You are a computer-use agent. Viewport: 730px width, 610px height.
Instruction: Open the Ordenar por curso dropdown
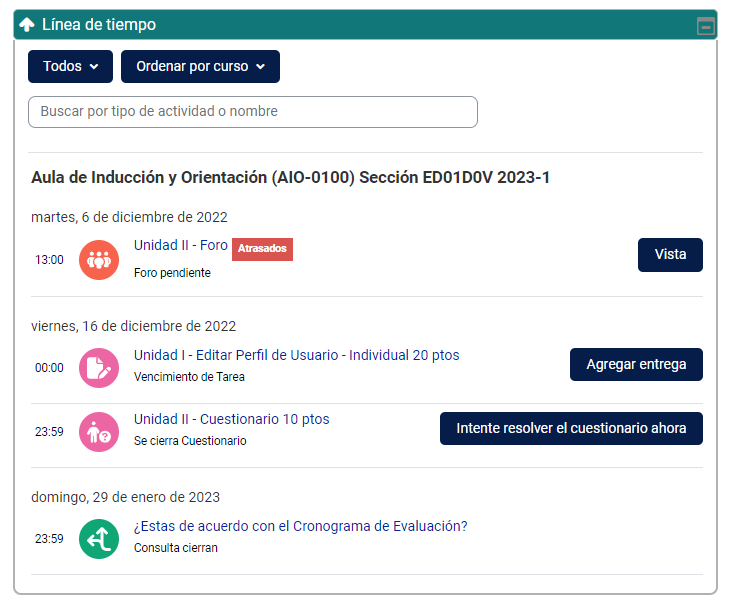pos(200,67)
